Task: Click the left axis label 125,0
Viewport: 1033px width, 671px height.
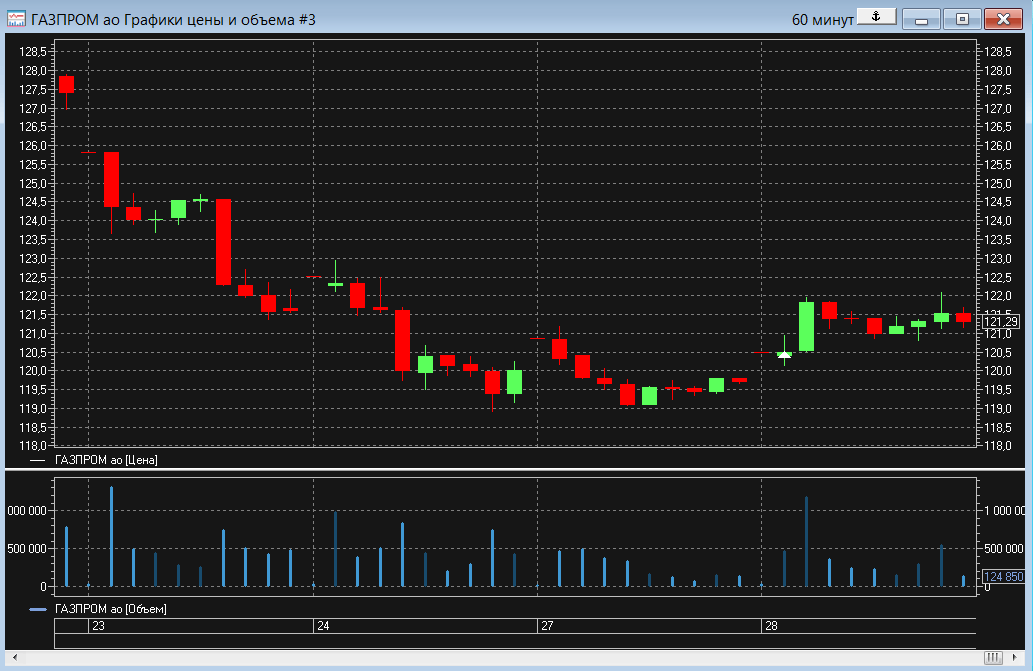Action: [x=33, y=183]
